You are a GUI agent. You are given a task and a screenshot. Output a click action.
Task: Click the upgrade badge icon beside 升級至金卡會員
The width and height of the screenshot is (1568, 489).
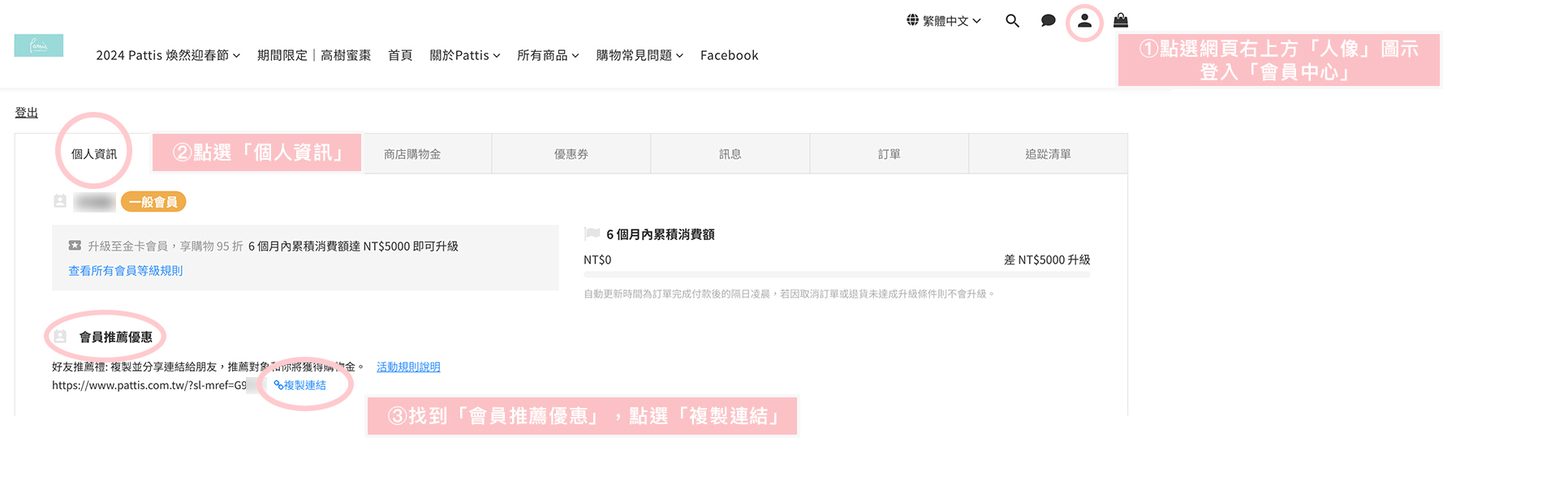[x=75, y=246]
